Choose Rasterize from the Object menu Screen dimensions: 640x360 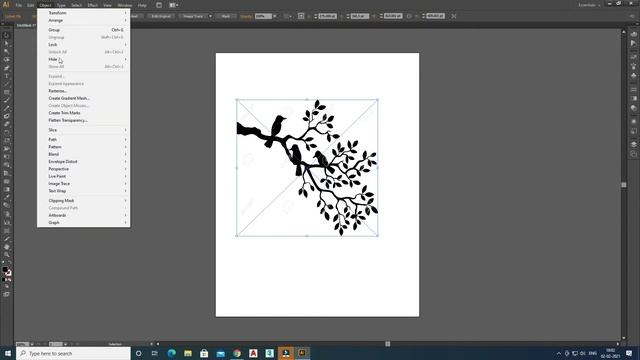coord(84,91)
